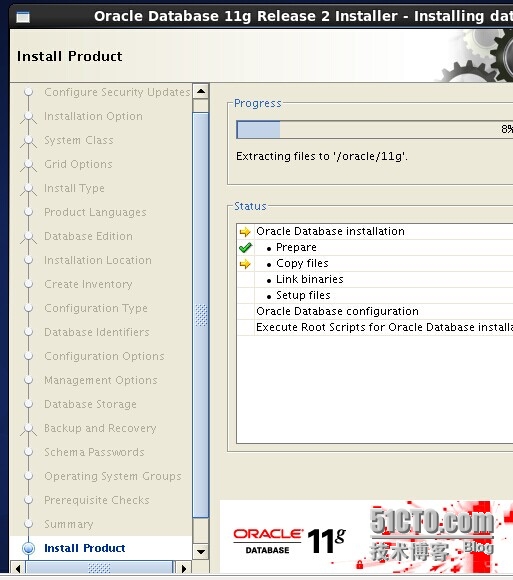
Task: Select Summary step
Action: click(68, 524)
